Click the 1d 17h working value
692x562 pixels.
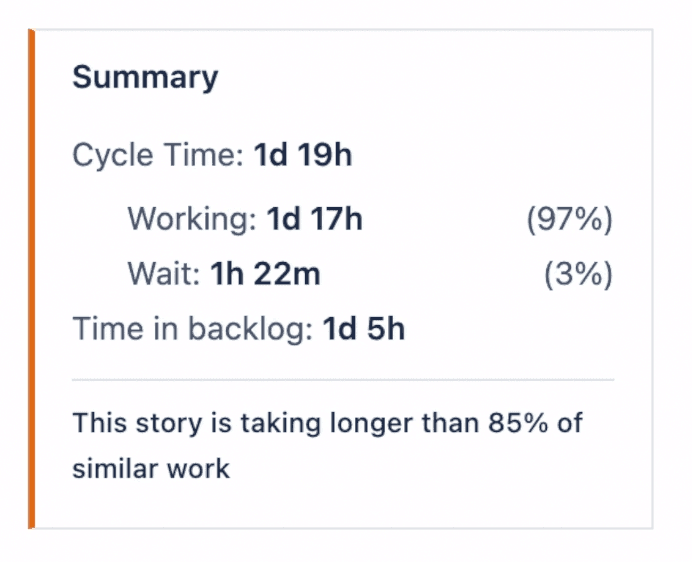pos(314,219)
